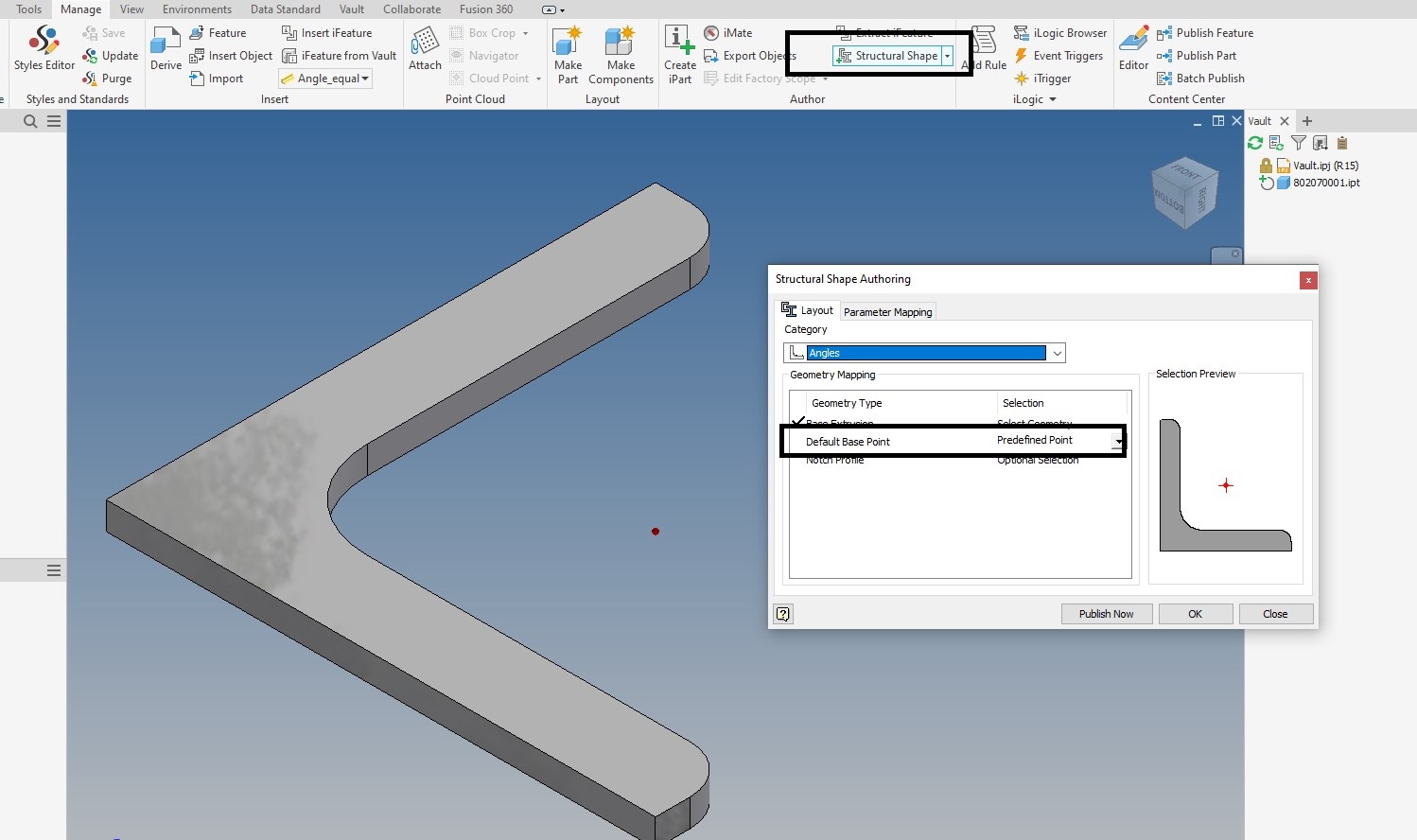
Task: Click the green refresh icon in Vault panel
Action: [1255, 143]
